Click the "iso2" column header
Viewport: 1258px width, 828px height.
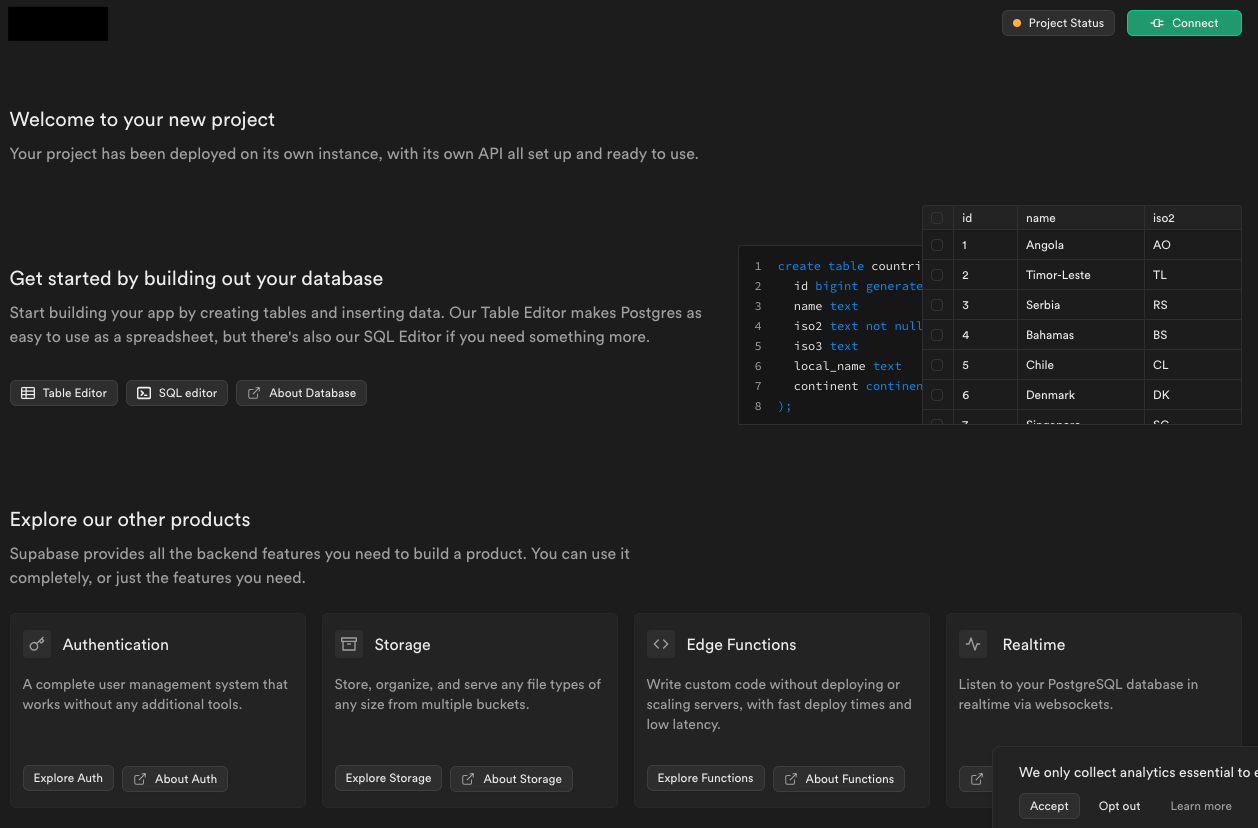pyautogui.click(x=1193, y=218)
